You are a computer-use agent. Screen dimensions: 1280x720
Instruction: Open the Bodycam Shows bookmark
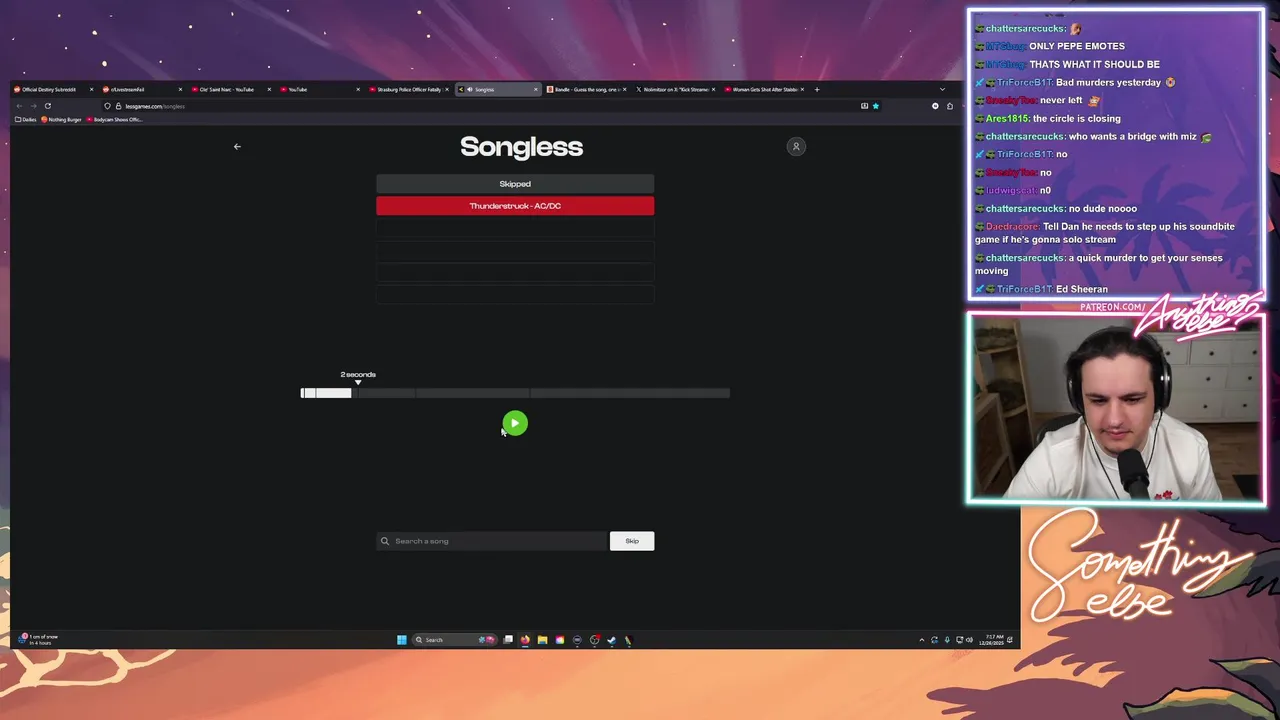pos(115,119)
